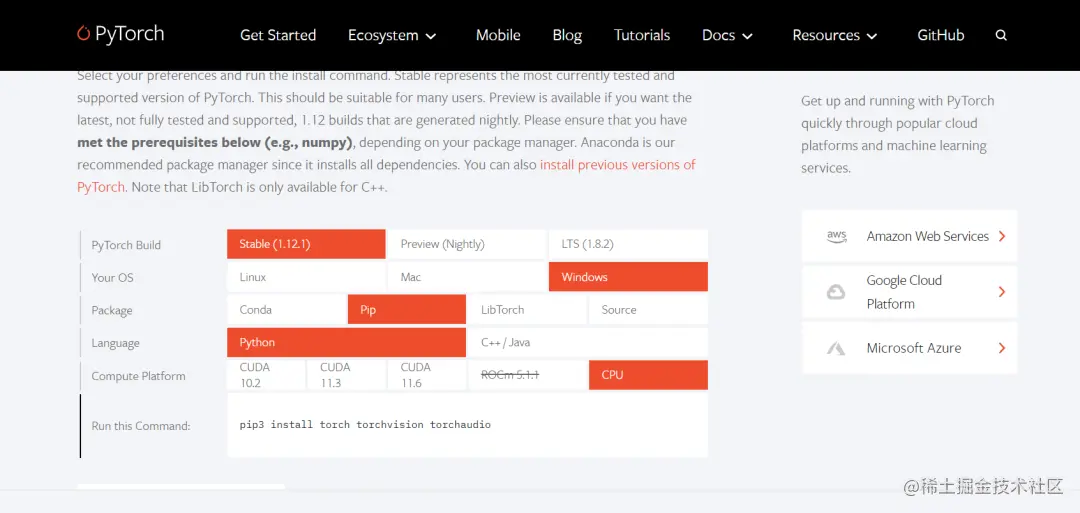Select the Stable (1.12.1) build
The width and height of the screenshot is (1080, 513).
tap(306, 244)
